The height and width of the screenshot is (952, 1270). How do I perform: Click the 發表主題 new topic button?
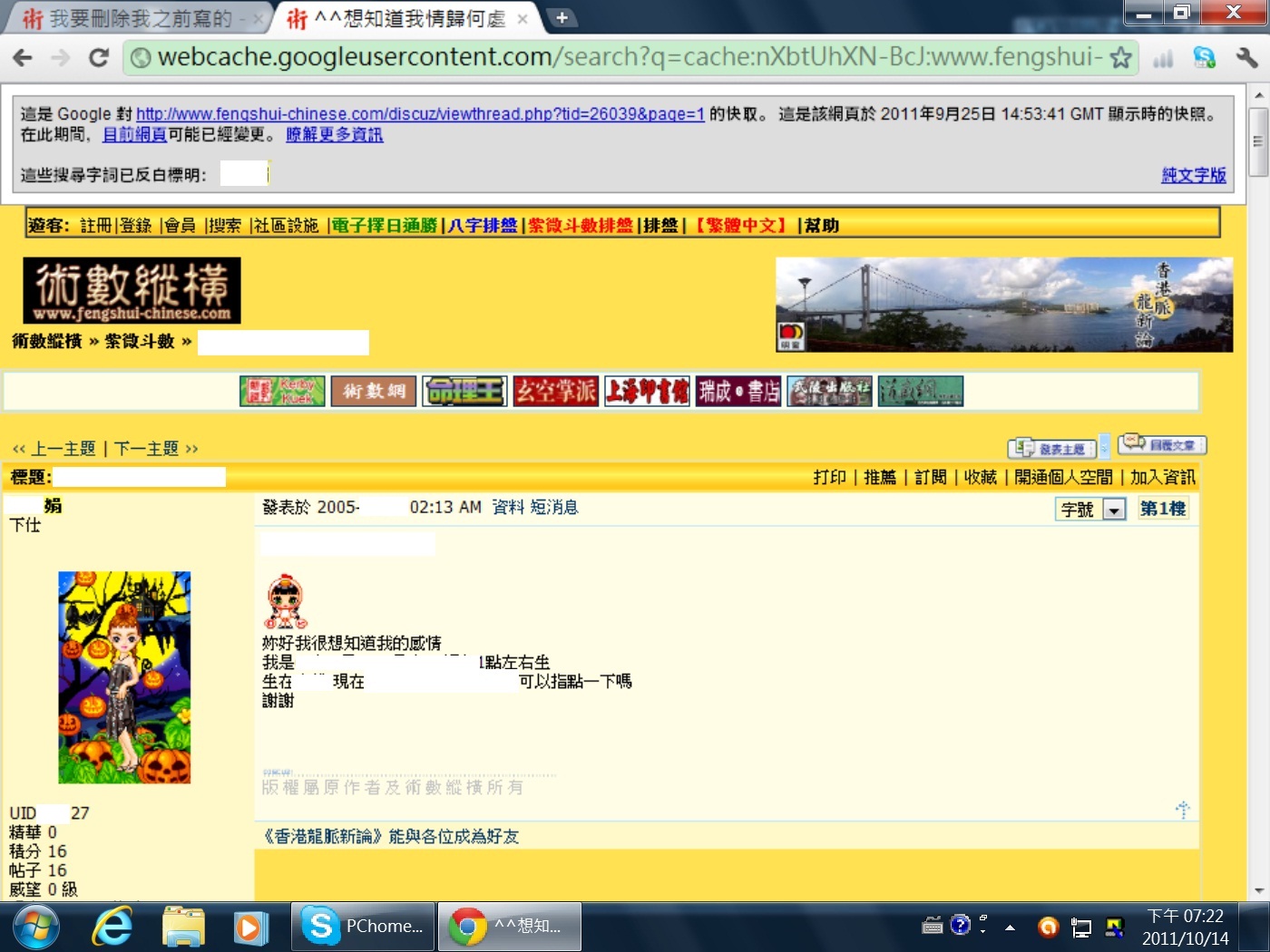point(1052,448)
